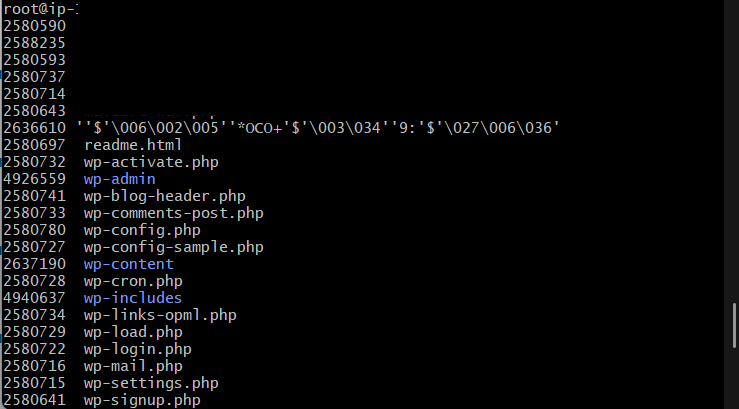Click the wp-content directory name
The width and height of the screenshot is (739, 409).
click(x=128, y=264)
